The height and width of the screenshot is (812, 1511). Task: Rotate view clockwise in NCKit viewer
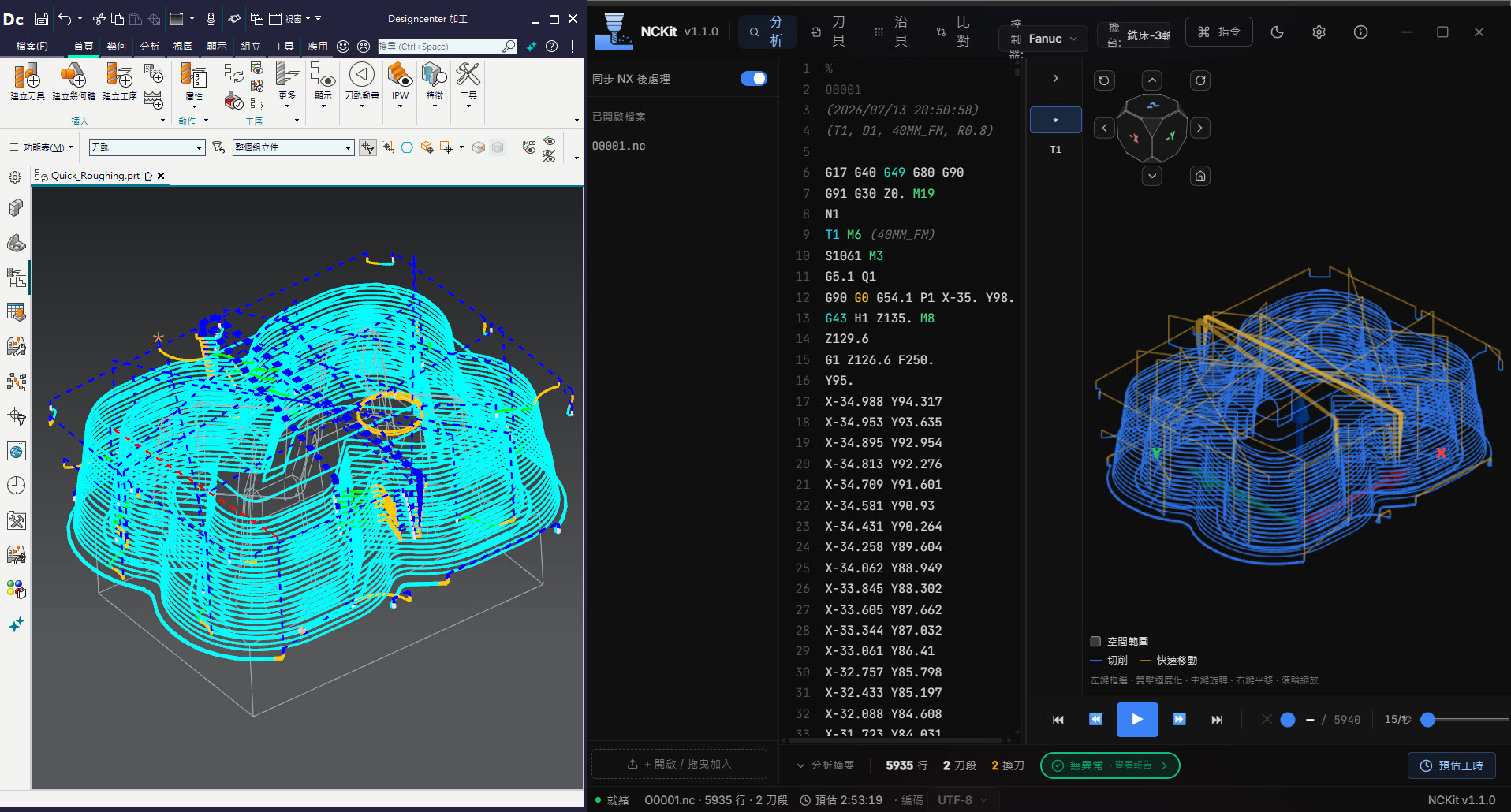[x=1200, y=80]
